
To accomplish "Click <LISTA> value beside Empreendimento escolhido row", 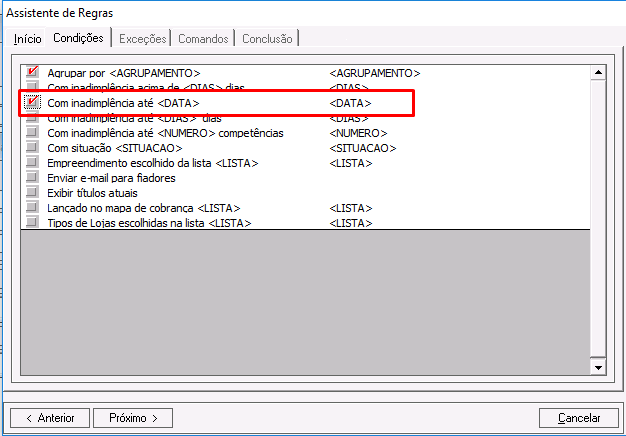I will click(x=351, y=163).
